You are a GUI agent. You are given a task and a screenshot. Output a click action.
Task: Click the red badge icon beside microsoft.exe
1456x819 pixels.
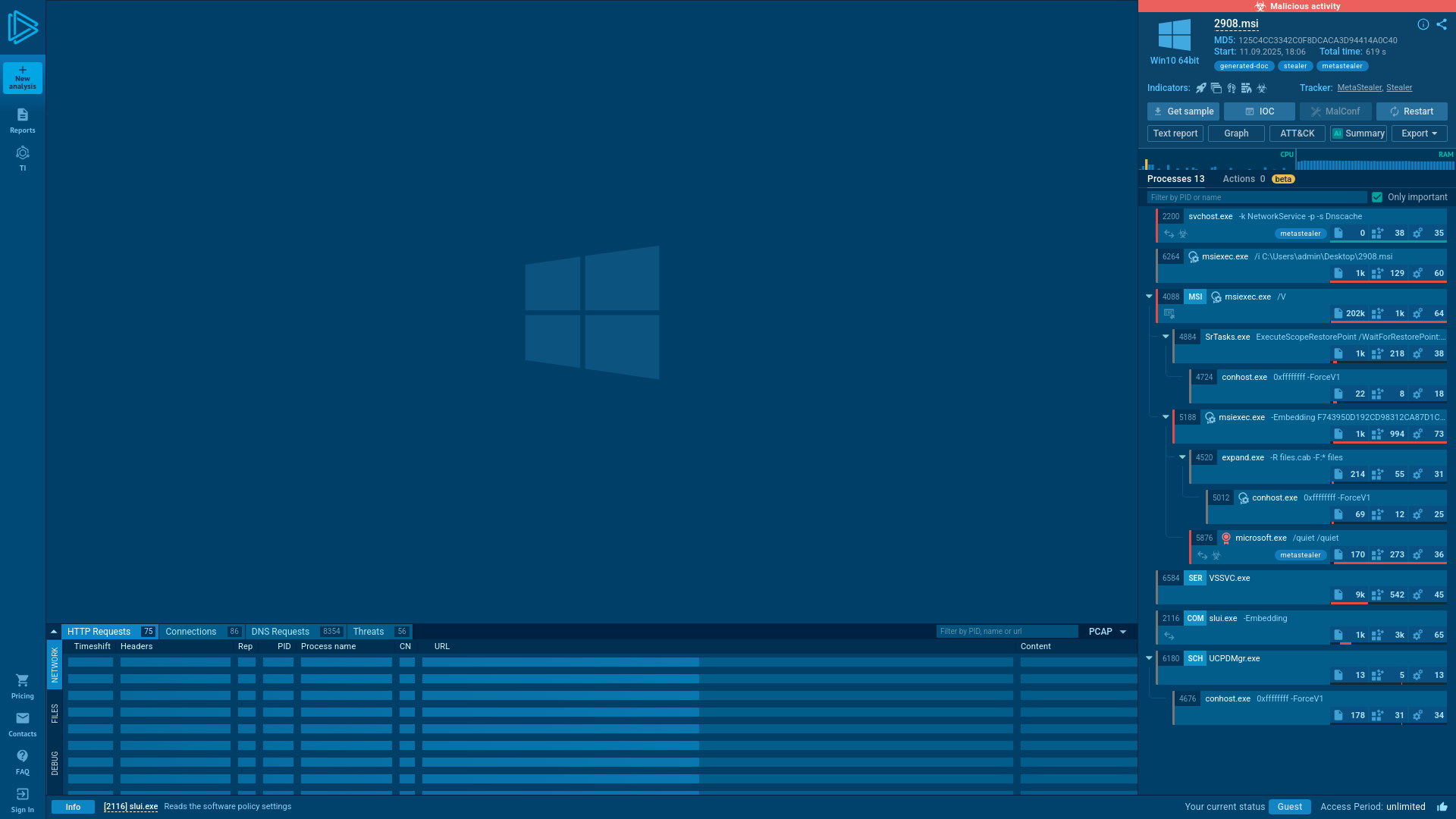pyautogui.click(x=1226, y=538)
